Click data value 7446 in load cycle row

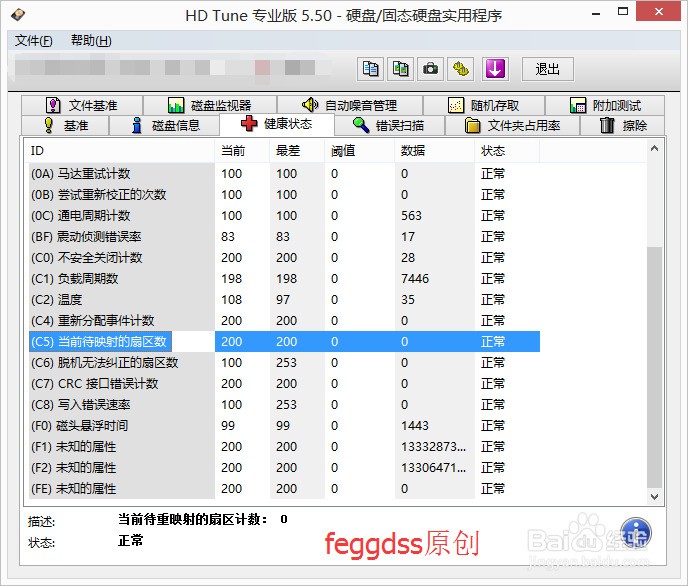coord(415,279)
